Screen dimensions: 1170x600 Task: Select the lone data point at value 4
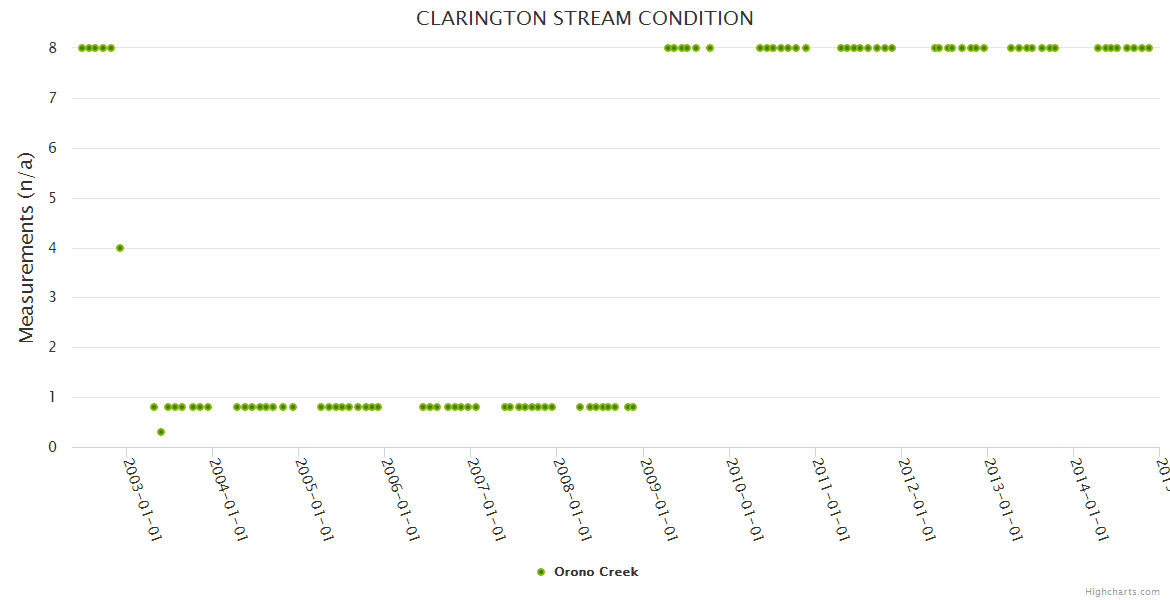(120, 248)
